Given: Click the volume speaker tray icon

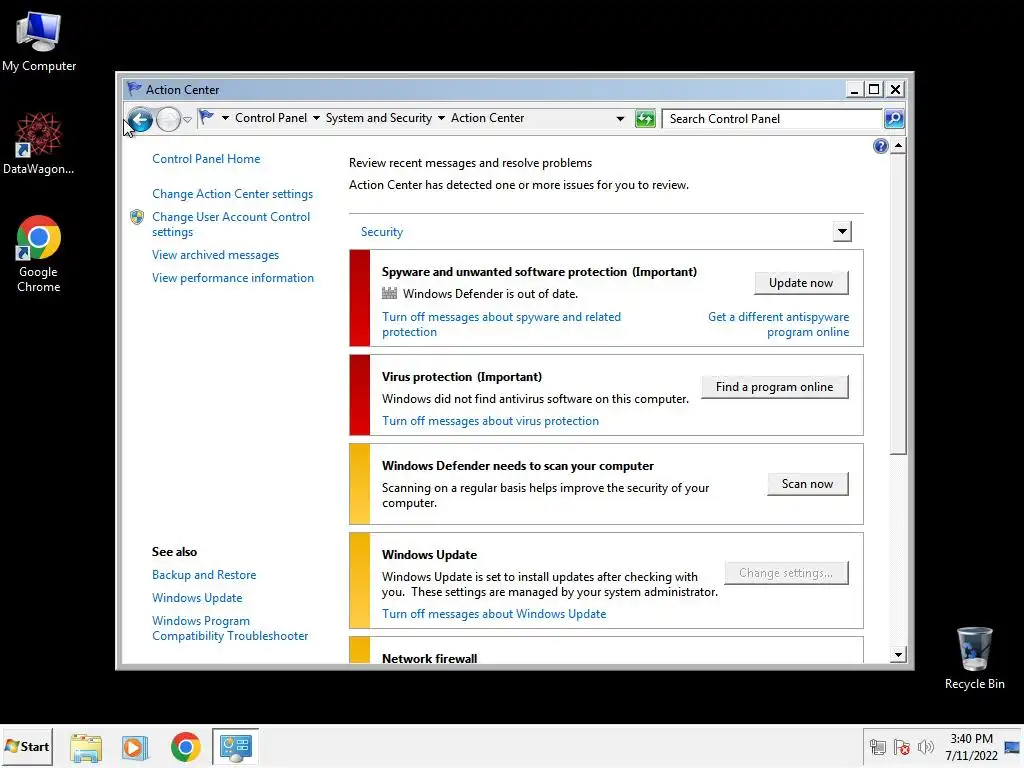Looking at the screenshot, I should pyautogui.click(x=925, y=747).
